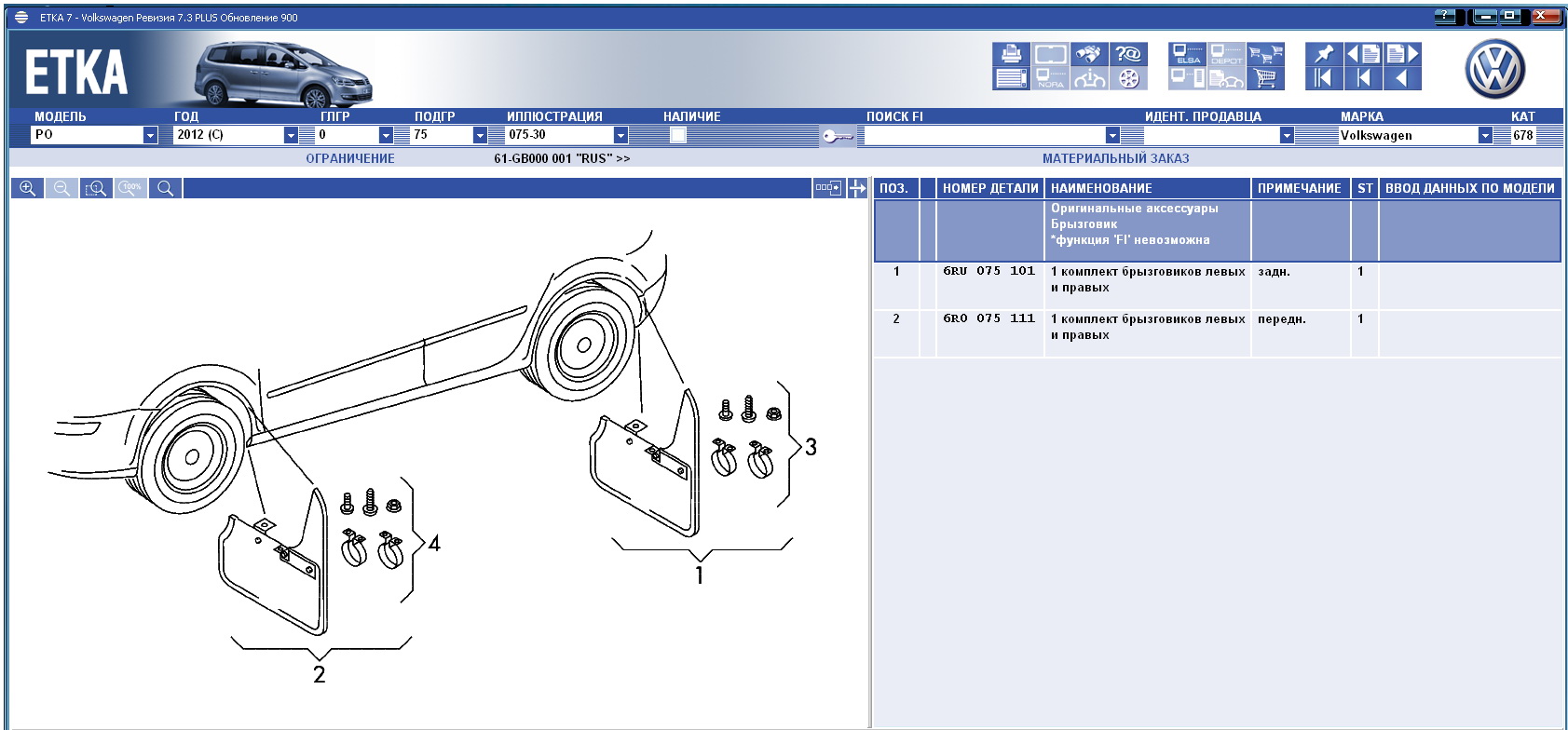Viewport: 1568px width, 730px height.
Task: Go to next page document icon
Action: click(1401, 54)
